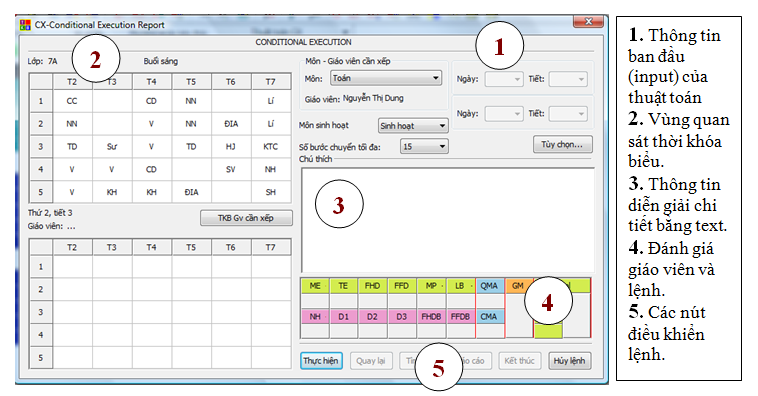Close the Conditional Execution Report window

(588, 21)
